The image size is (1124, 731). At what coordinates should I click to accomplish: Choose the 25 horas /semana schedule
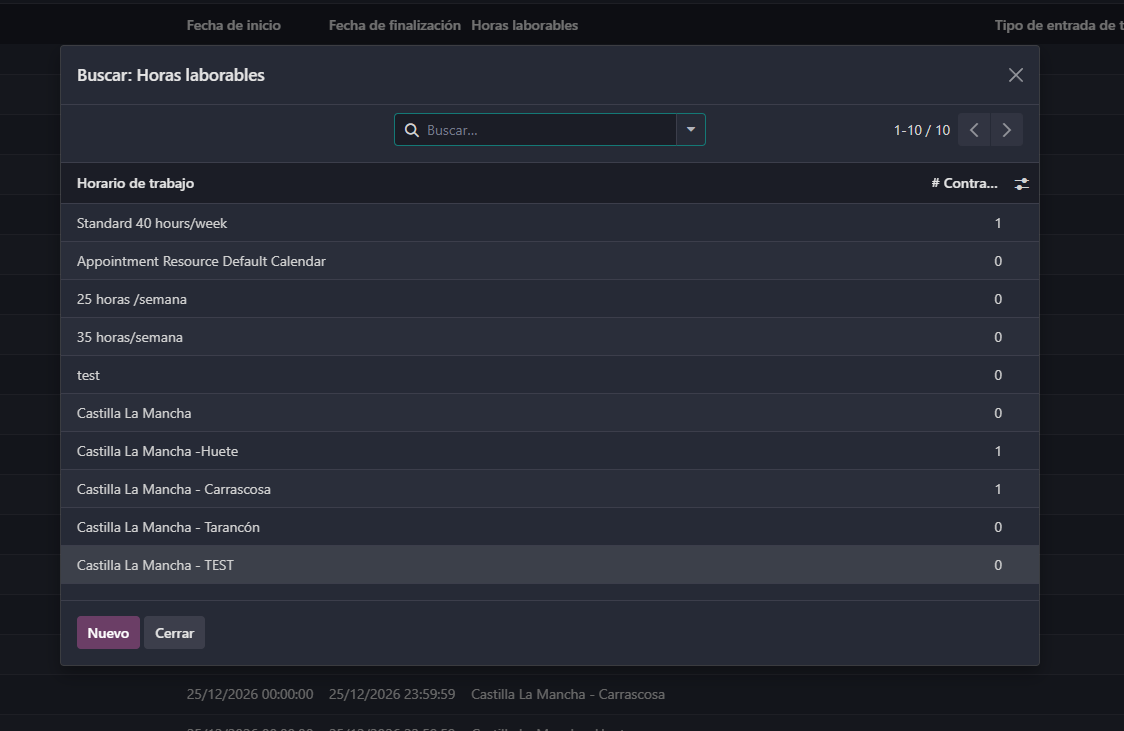132,299
